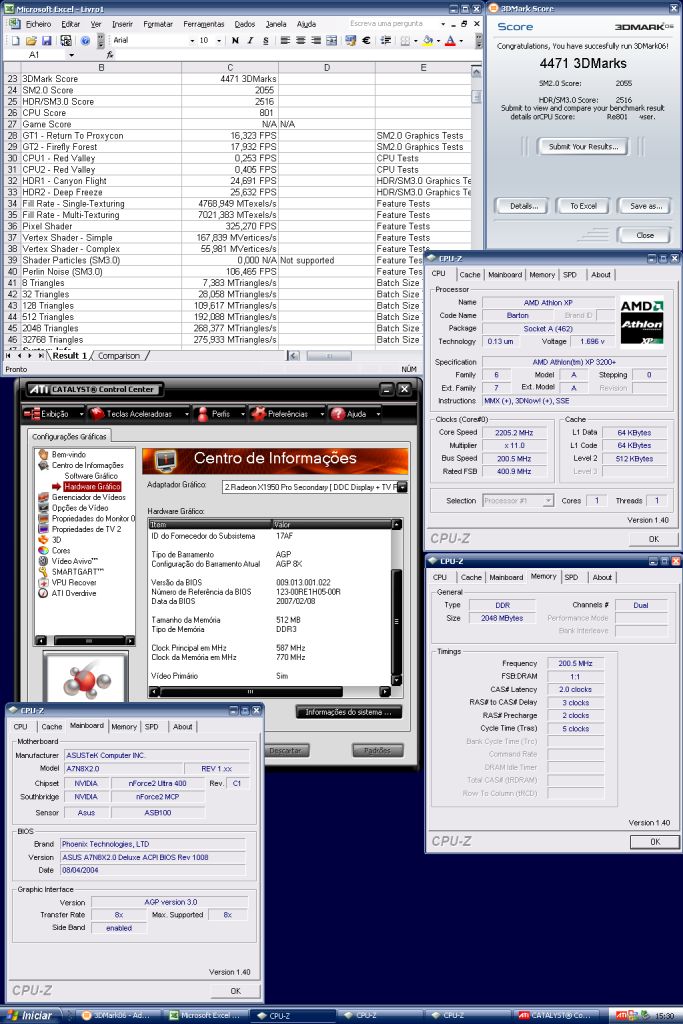Open the Ficheiro menu in Excel

(38, 24)
